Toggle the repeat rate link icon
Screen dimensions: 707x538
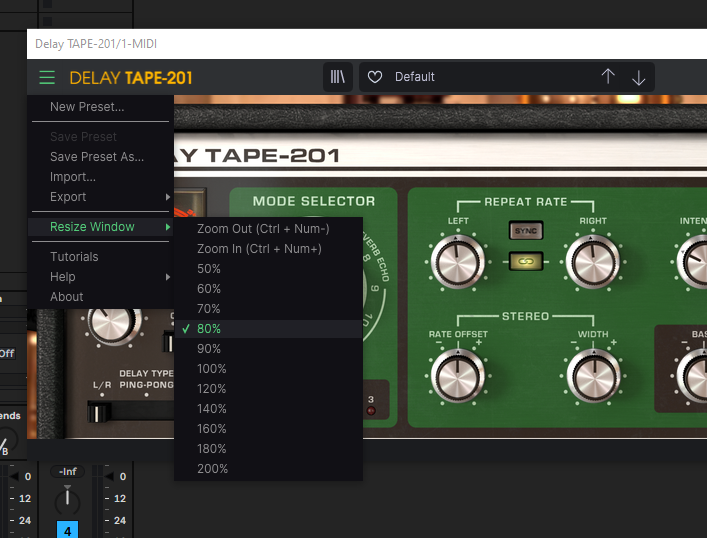(520, 261)
